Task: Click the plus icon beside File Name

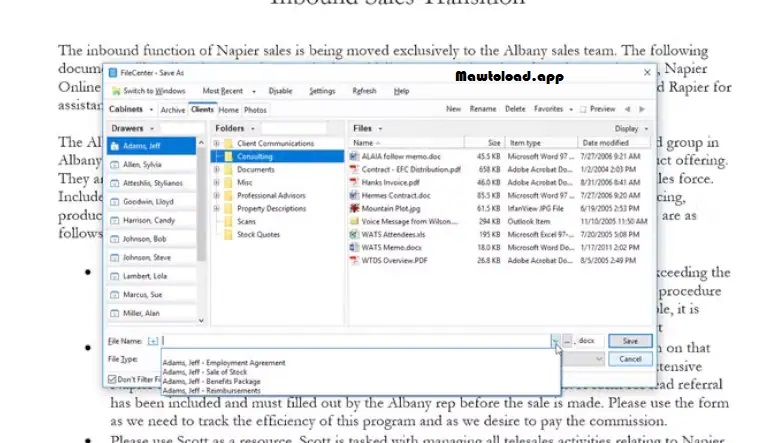Action: pyautogui.click(x=153, y=341)
